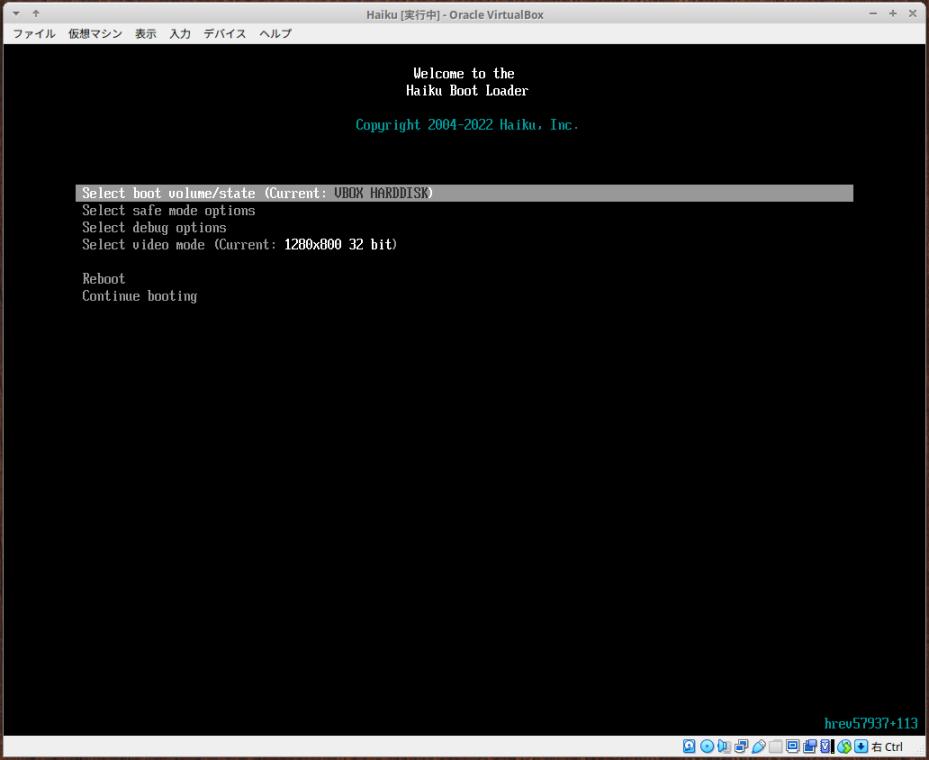The height and width of the screenshot is (760, 929).
Task: Open the 仮想マシン menu
Action: tap(95, 34)
